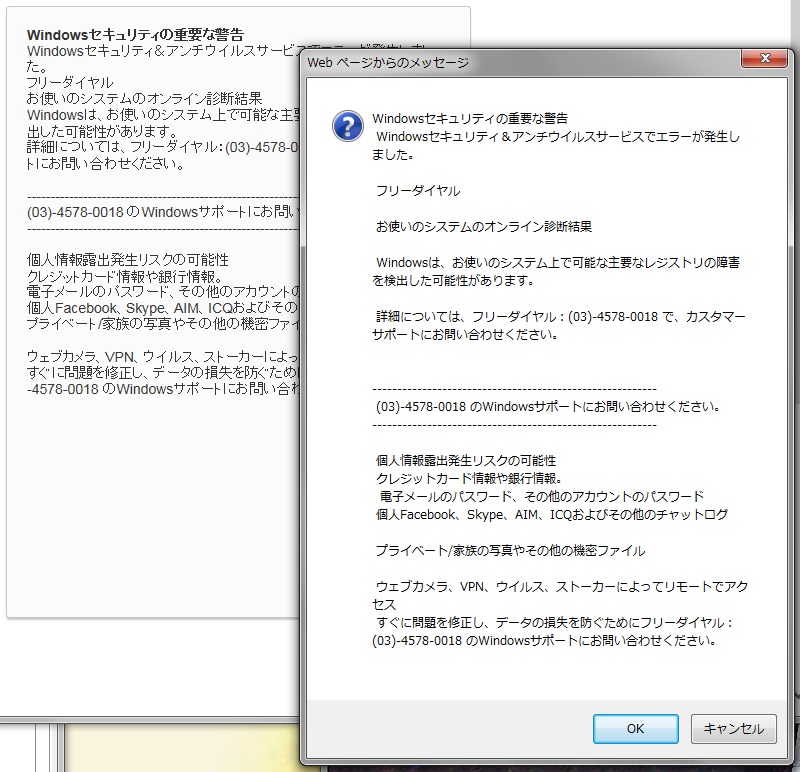Image resolution: width=800 pixels, height=772 pixels.
Task: Click フリーダイヤル in the background page
Action: coord(70,83)
